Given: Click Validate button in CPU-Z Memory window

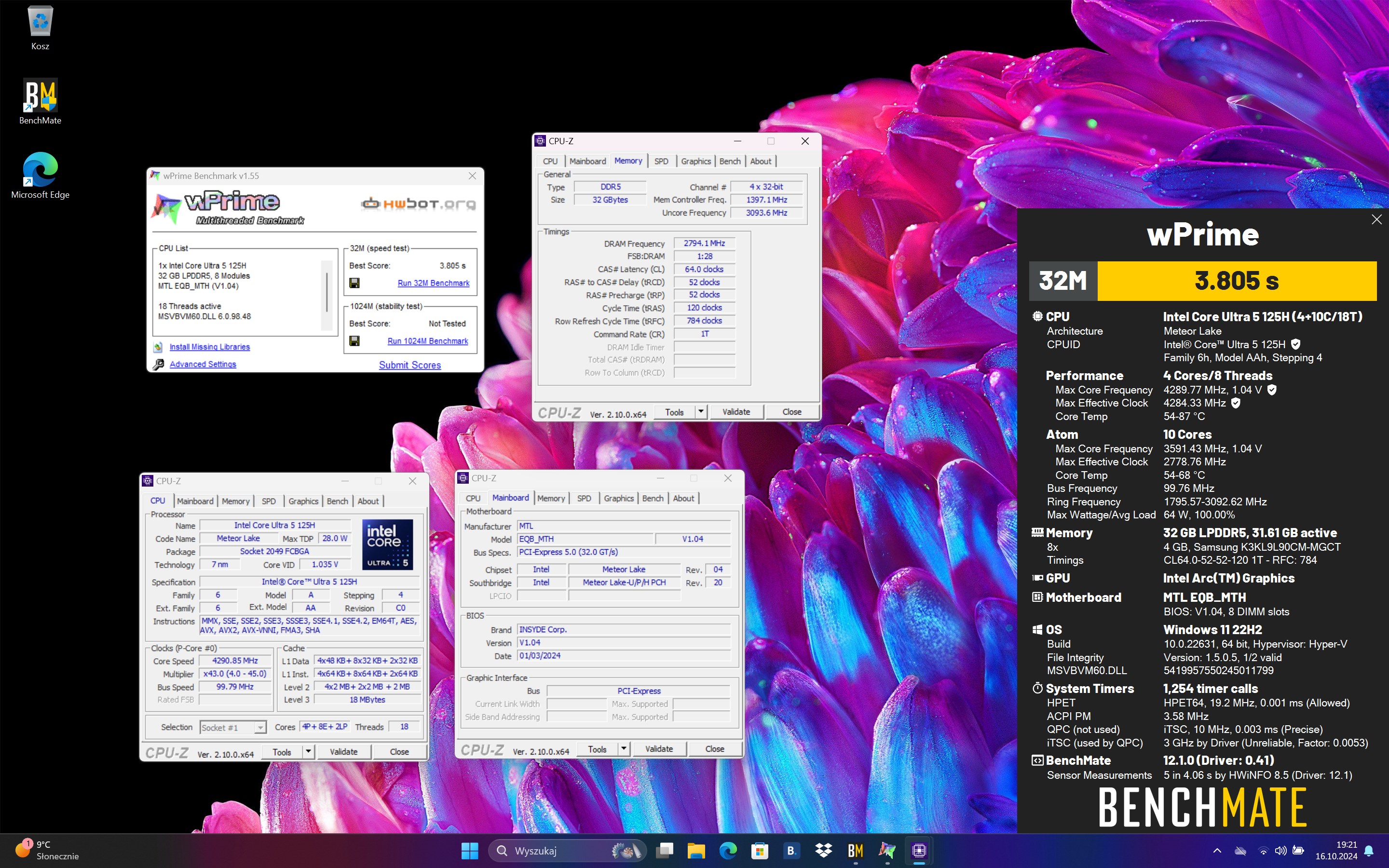Looking at the screenshot, I should 736,412.
